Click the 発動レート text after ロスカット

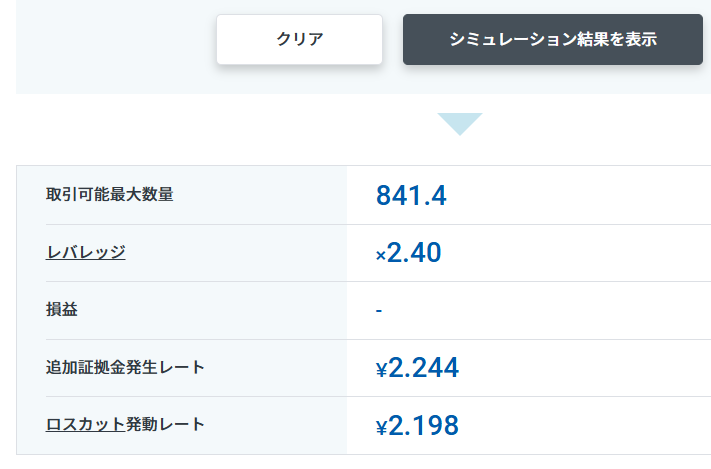[x=166, y=424]
